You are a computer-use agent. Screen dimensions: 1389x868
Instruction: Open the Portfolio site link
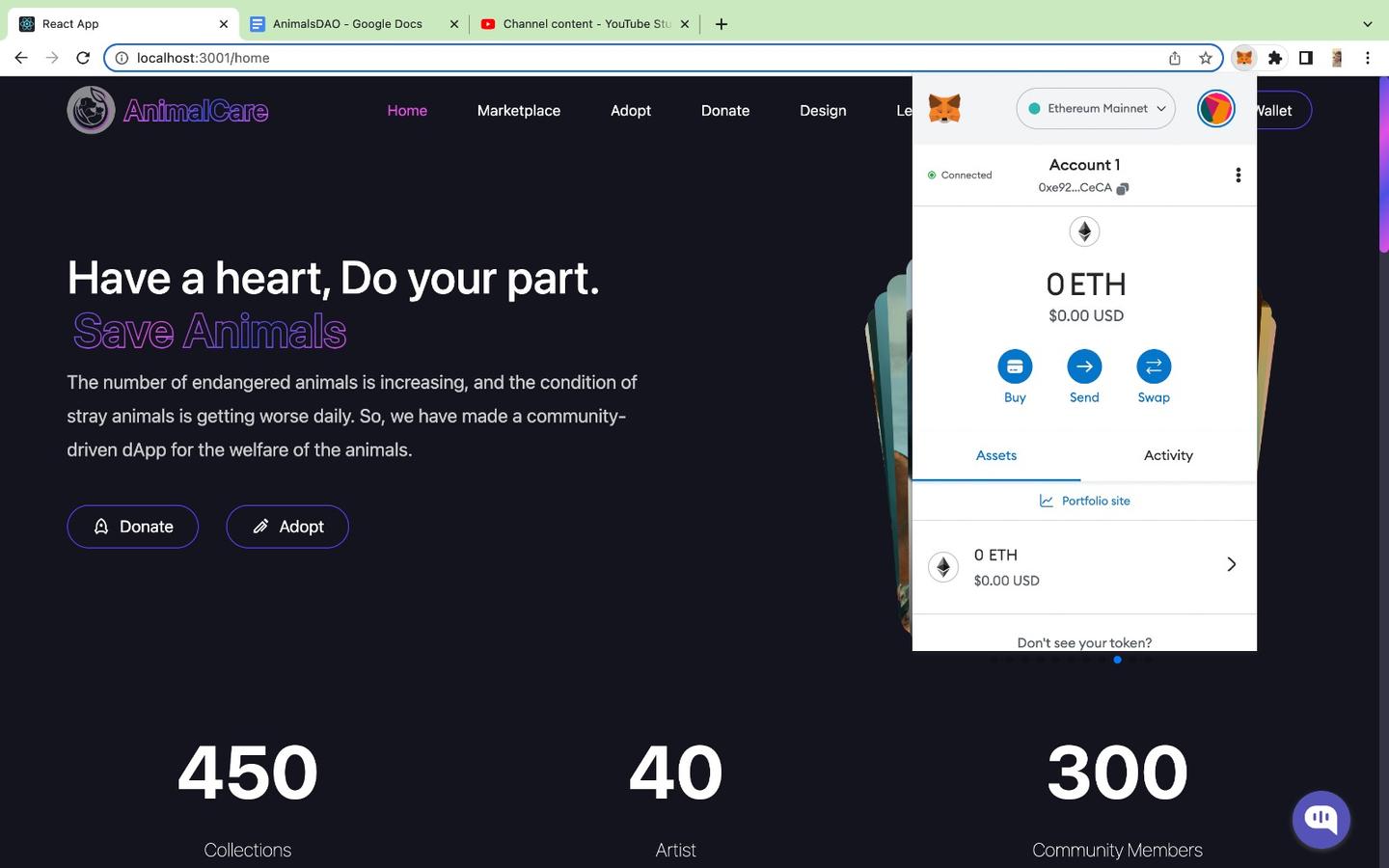(x=1084, y=501)
